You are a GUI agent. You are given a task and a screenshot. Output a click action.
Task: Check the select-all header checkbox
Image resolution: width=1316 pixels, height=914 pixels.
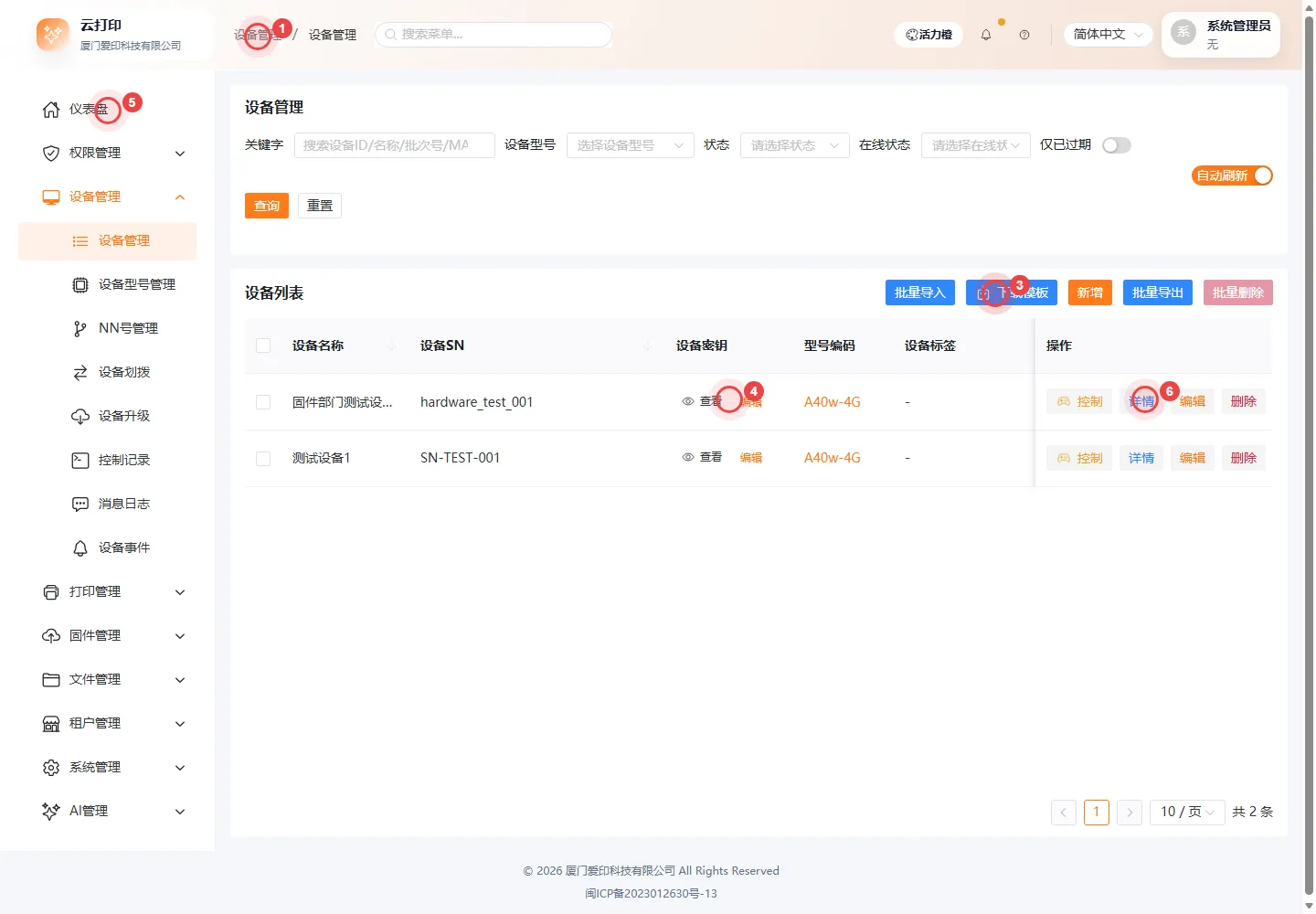click(263, 345)
